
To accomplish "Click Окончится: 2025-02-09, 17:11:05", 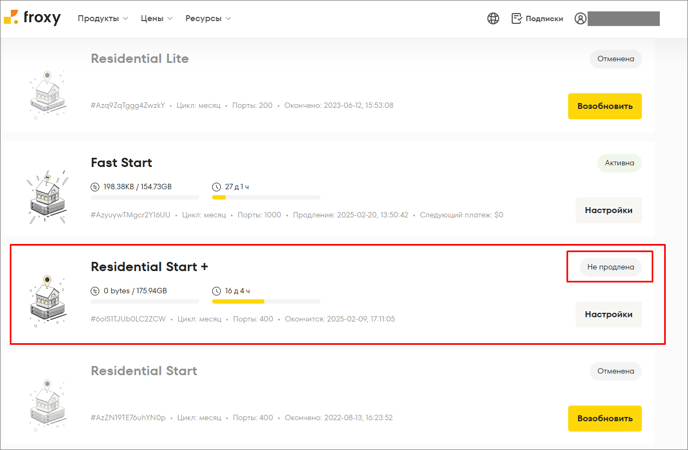I will 340,319.
